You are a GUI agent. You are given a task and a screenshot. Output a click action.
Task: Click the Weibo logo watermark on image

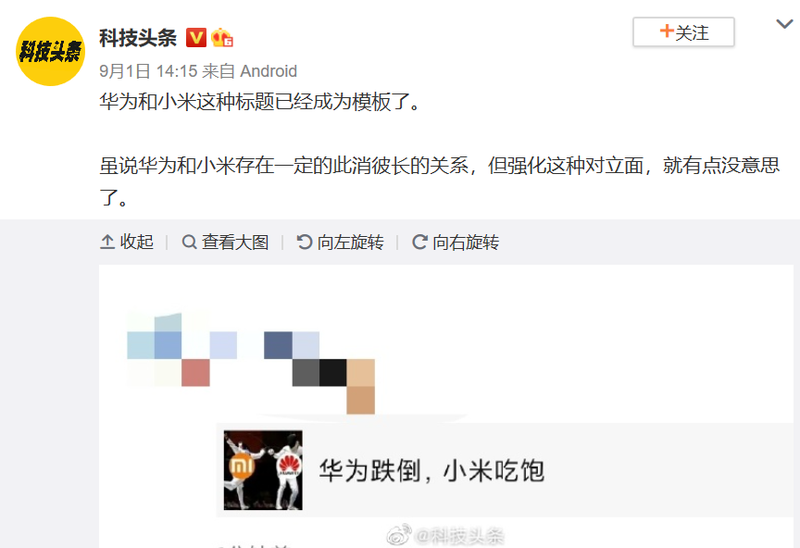point(399,535)
